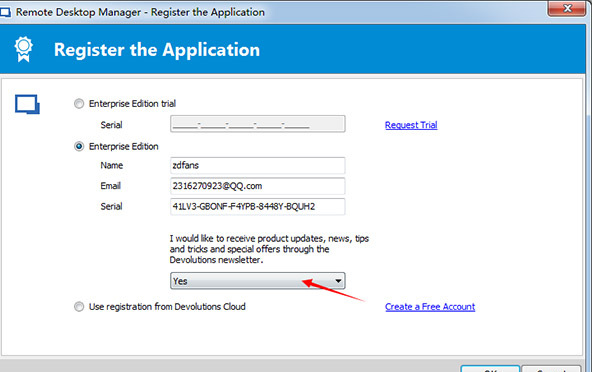Select the Enterprise Edition radio button

click(79, 146)
